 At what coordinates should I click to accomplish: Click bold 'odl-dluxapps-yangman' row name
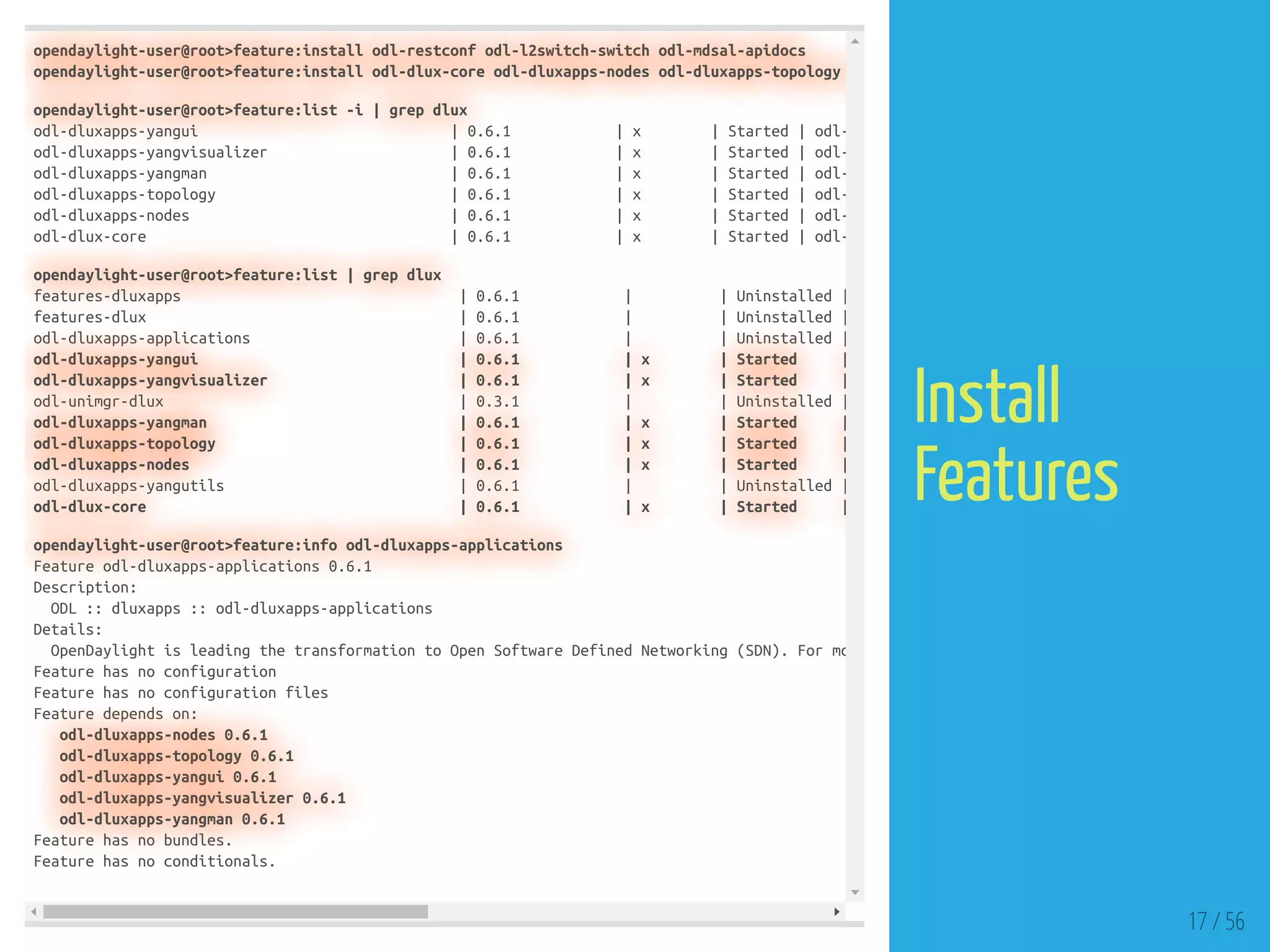pos(120,423)
